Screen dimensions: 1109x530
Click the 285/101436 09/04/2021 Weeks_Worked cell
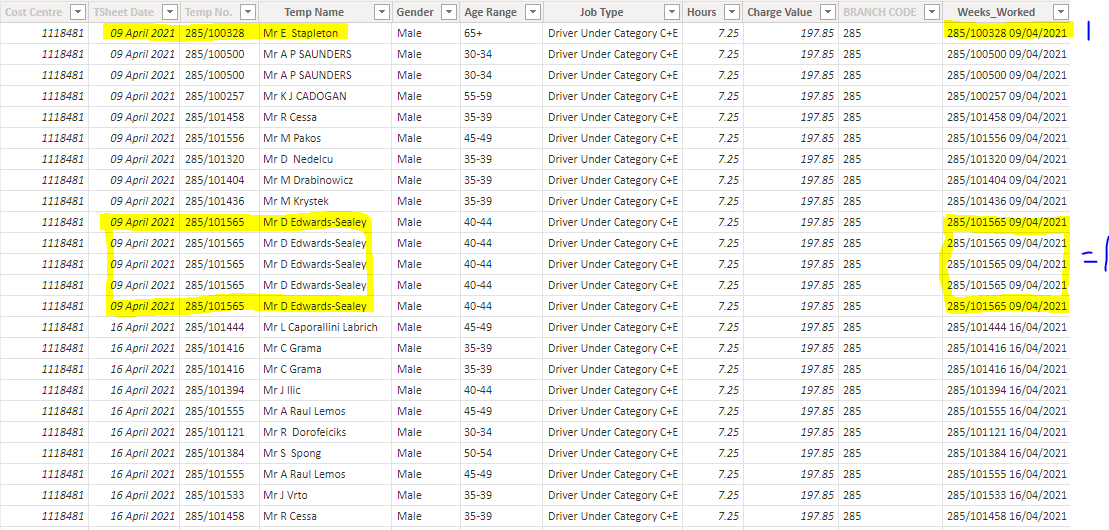tap(1007, 202)
